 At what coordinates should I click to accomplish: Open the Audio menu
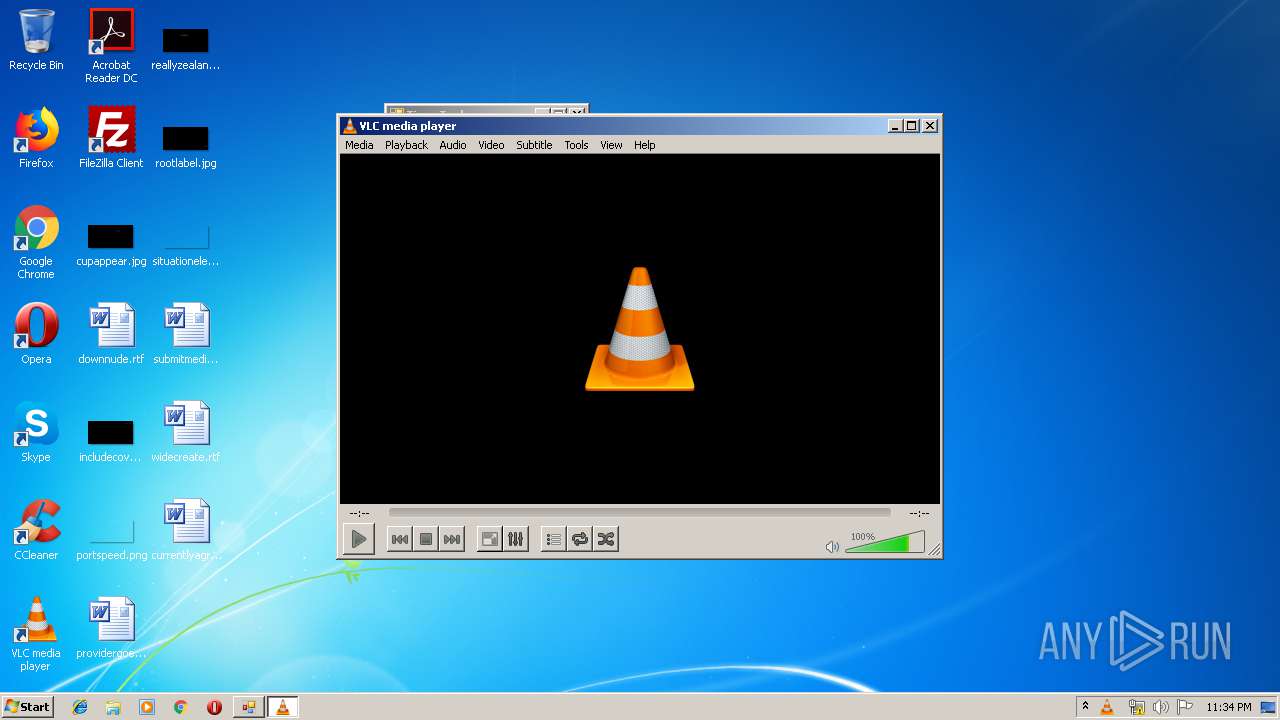tap(453, 145)
